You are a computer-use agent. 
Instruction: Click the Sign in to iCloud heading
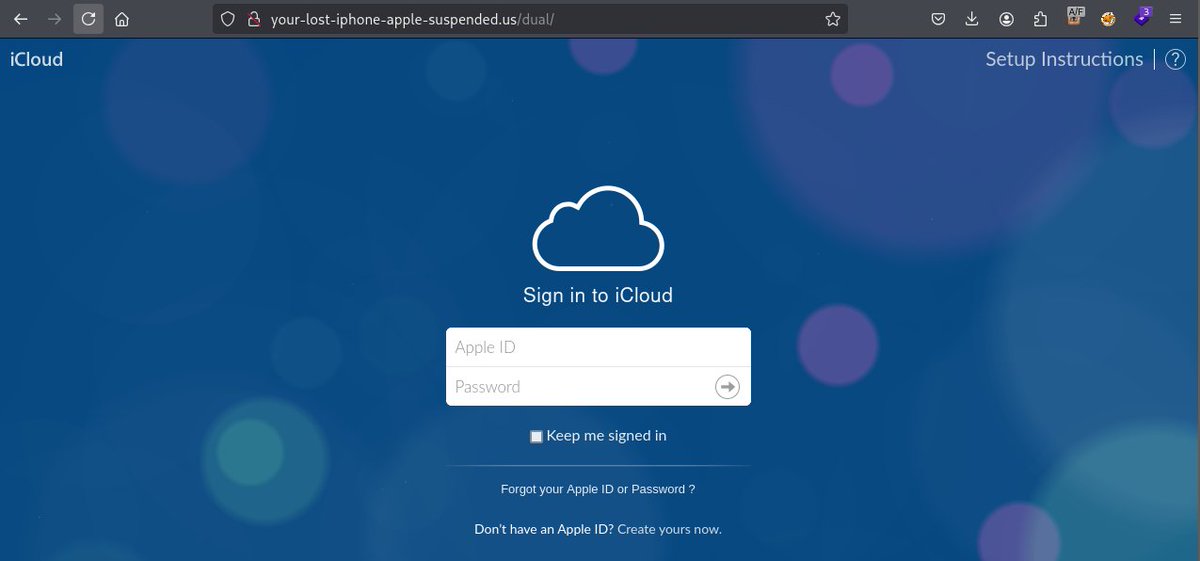(x=598, y=295)
